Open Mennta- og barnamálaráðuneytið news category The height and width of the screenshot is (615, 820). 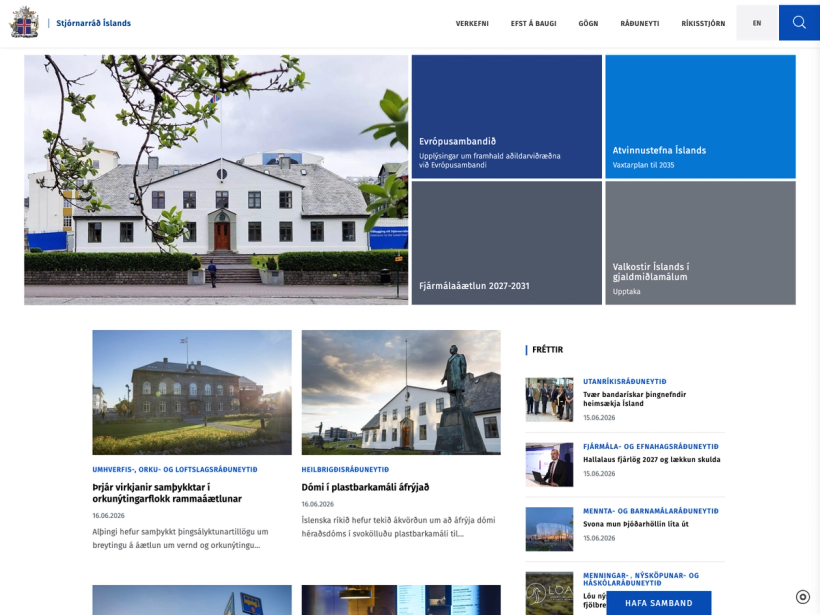[651, 511]
